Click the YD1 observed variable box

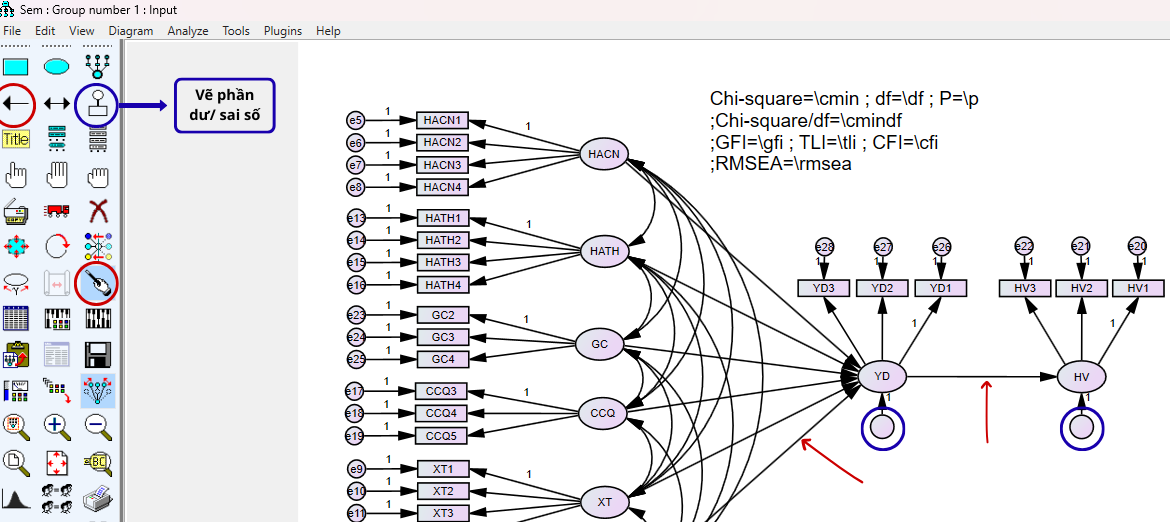tap(940, 288)
